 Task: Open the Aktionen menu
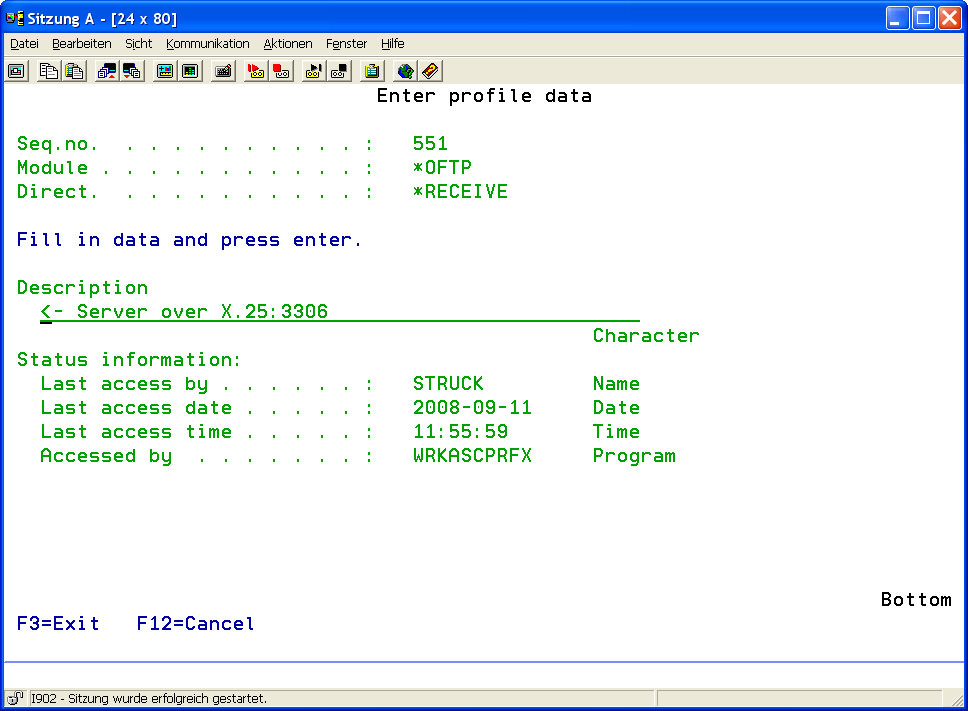click(288, 44)
